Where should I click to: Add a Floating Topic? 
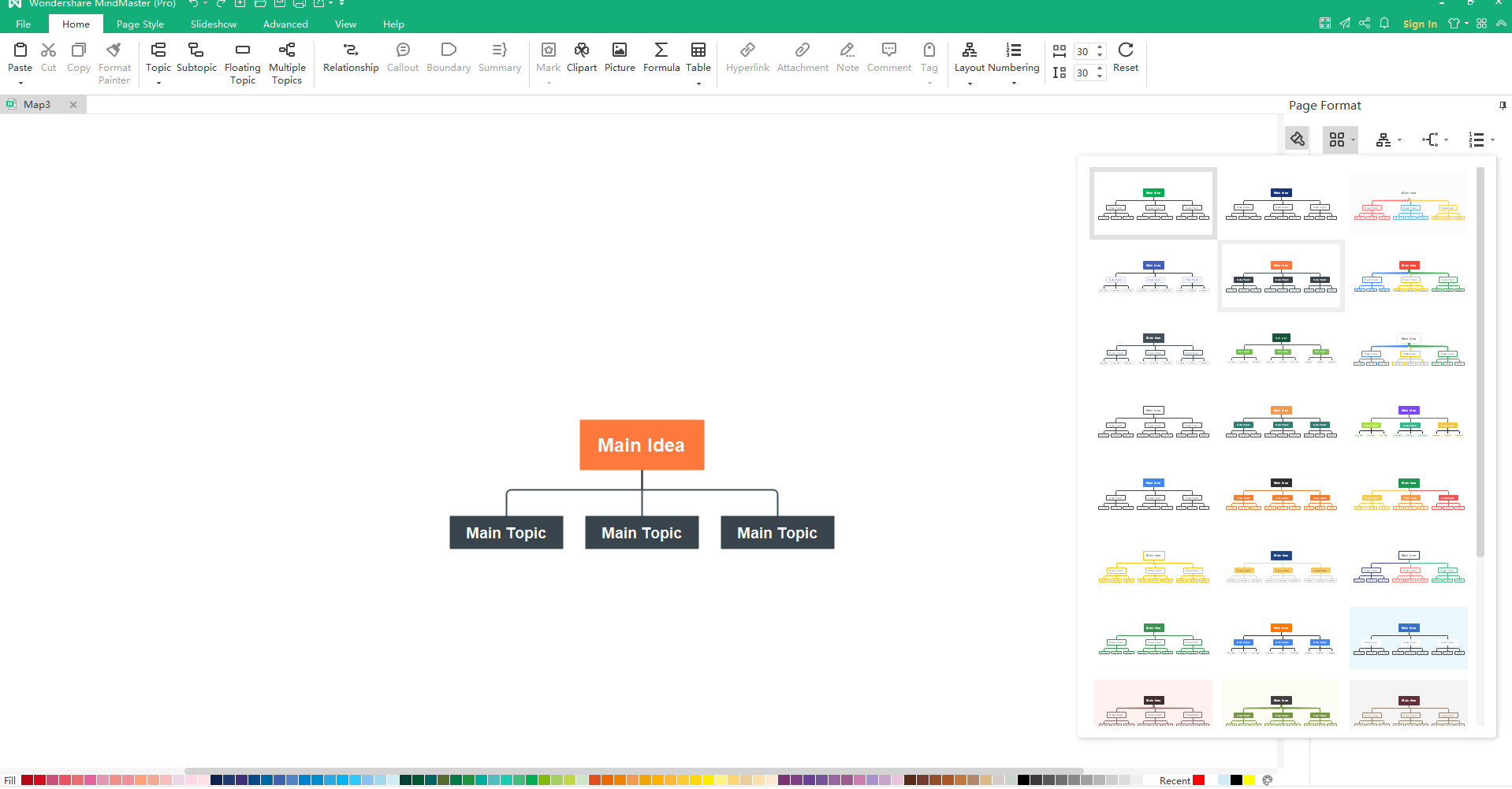(243, 63)
